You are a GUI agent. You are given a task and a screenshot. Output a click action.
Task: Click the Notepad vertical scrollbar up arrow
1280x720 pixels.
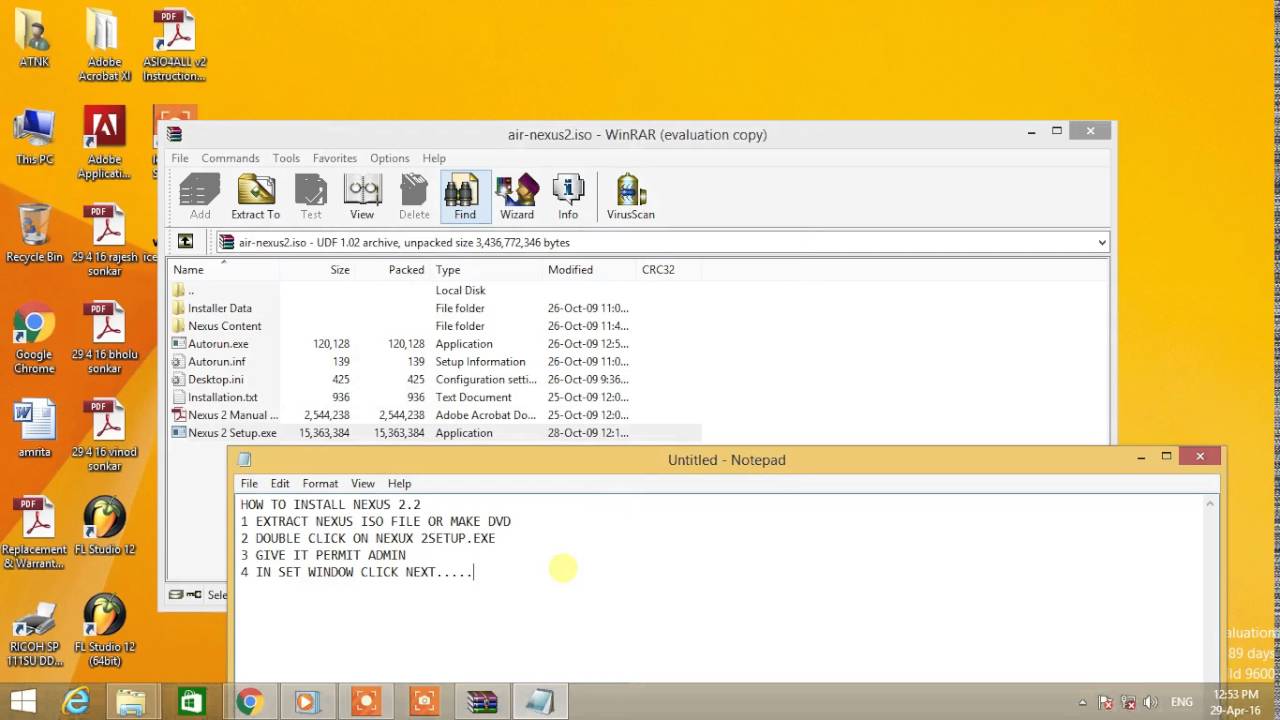(x=1210, y=505)
